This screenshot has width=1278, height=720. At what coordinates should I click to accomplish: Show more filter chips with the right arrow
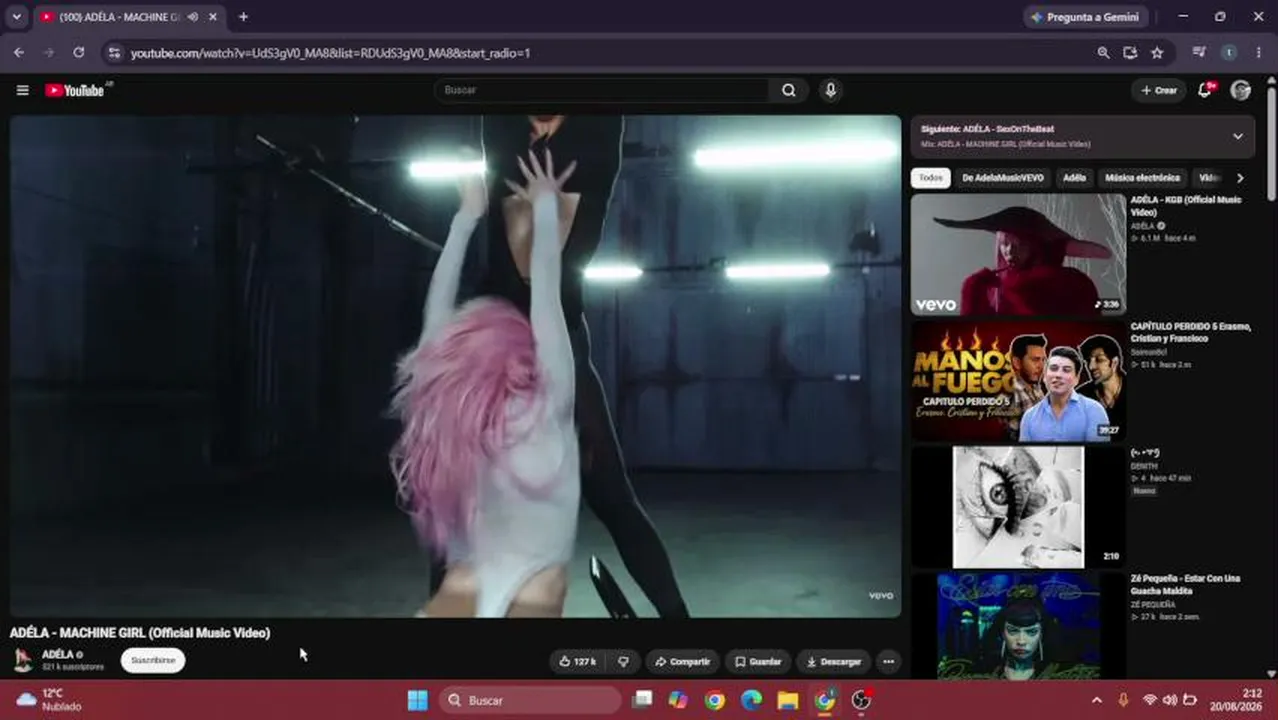coord(1240,178)
